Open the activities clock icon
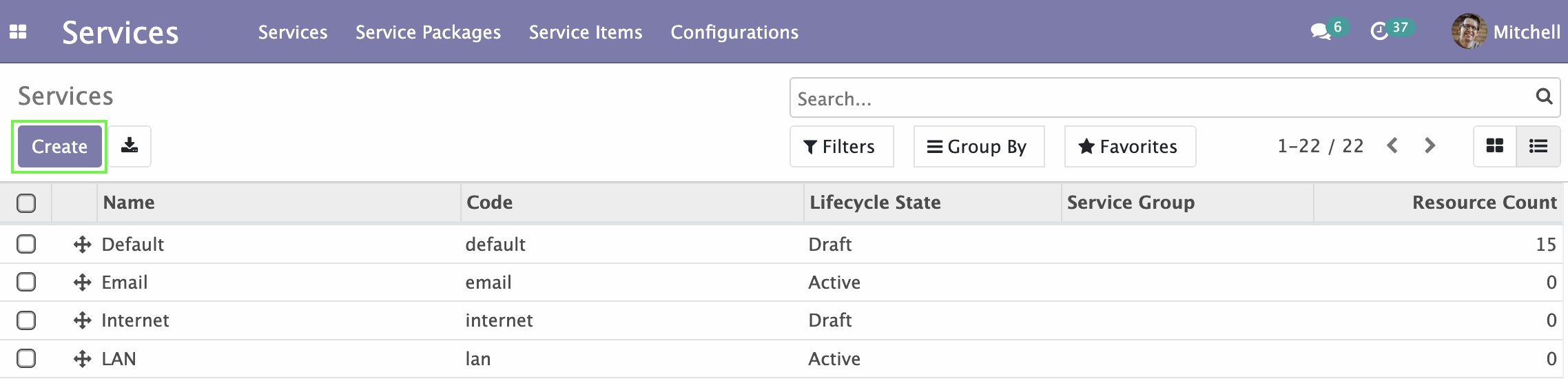The width and height of the screenshot is (1568, 379). pyautogui.click(x=1379, y=32)
